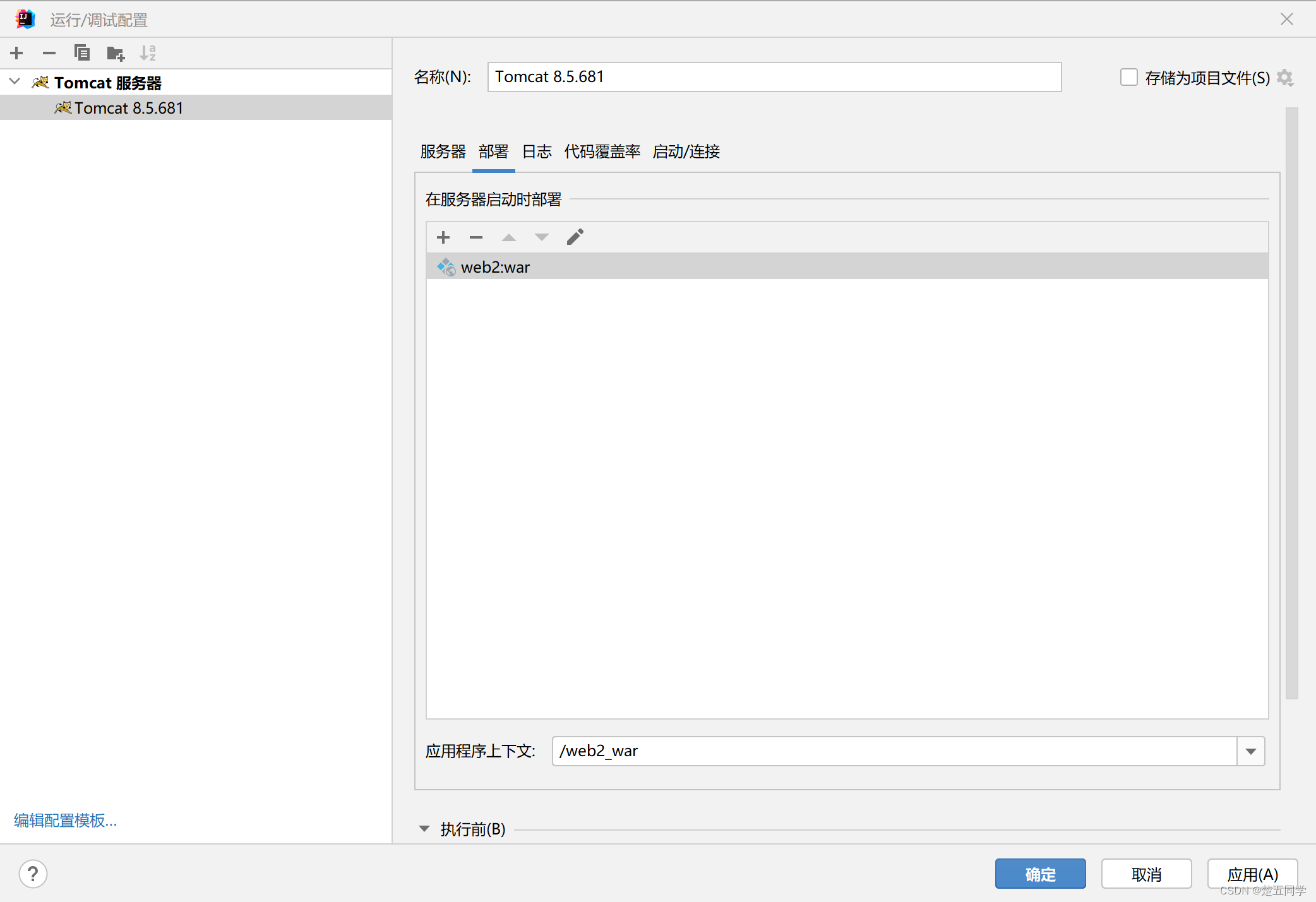The height and width of the screenshot is (902, 1316).
Task: Edit the selected artifact with pencil icon
Action: [575, 237]
